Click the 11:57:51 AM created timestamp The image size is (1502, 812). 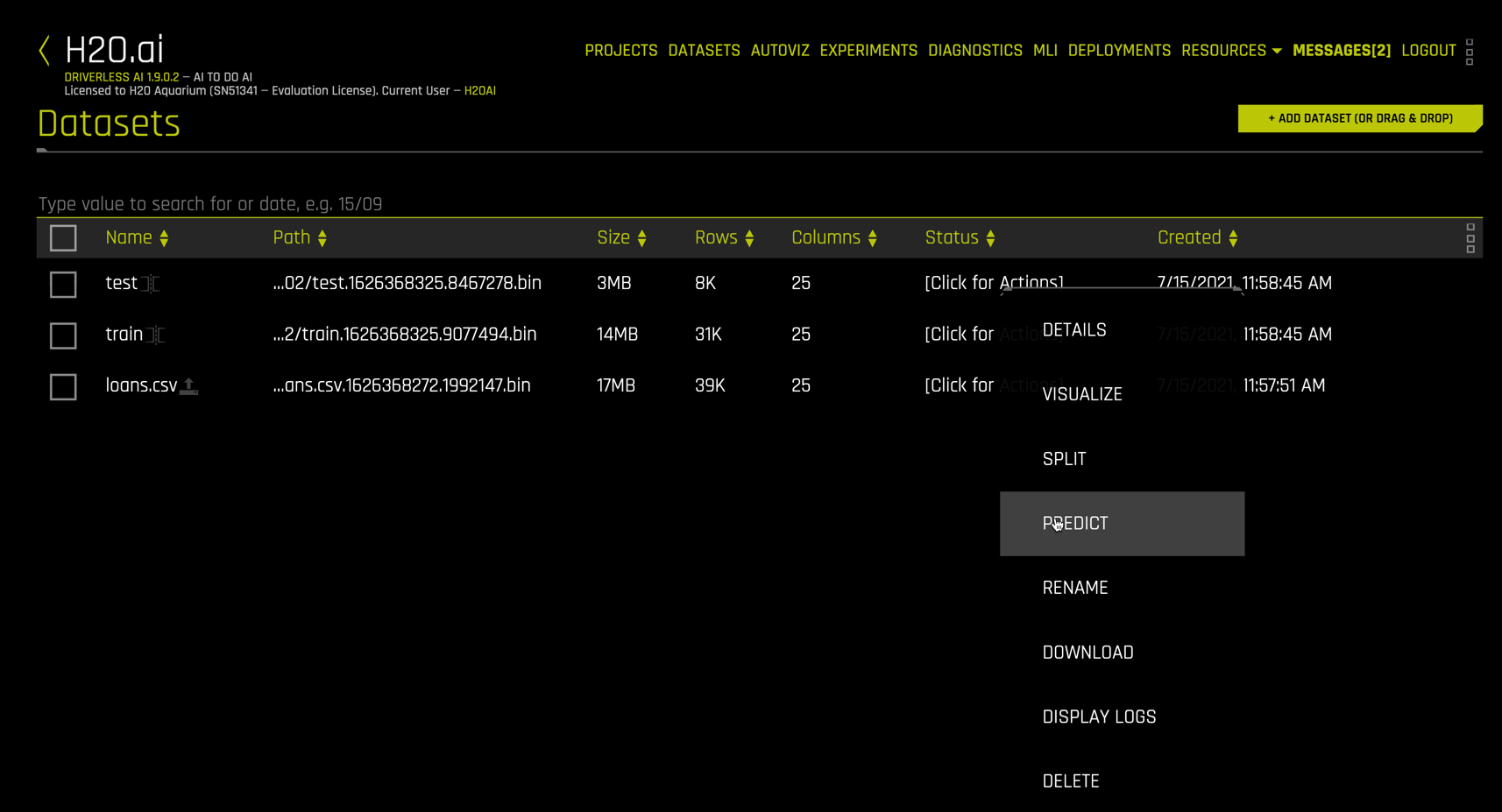(1284, 385)
